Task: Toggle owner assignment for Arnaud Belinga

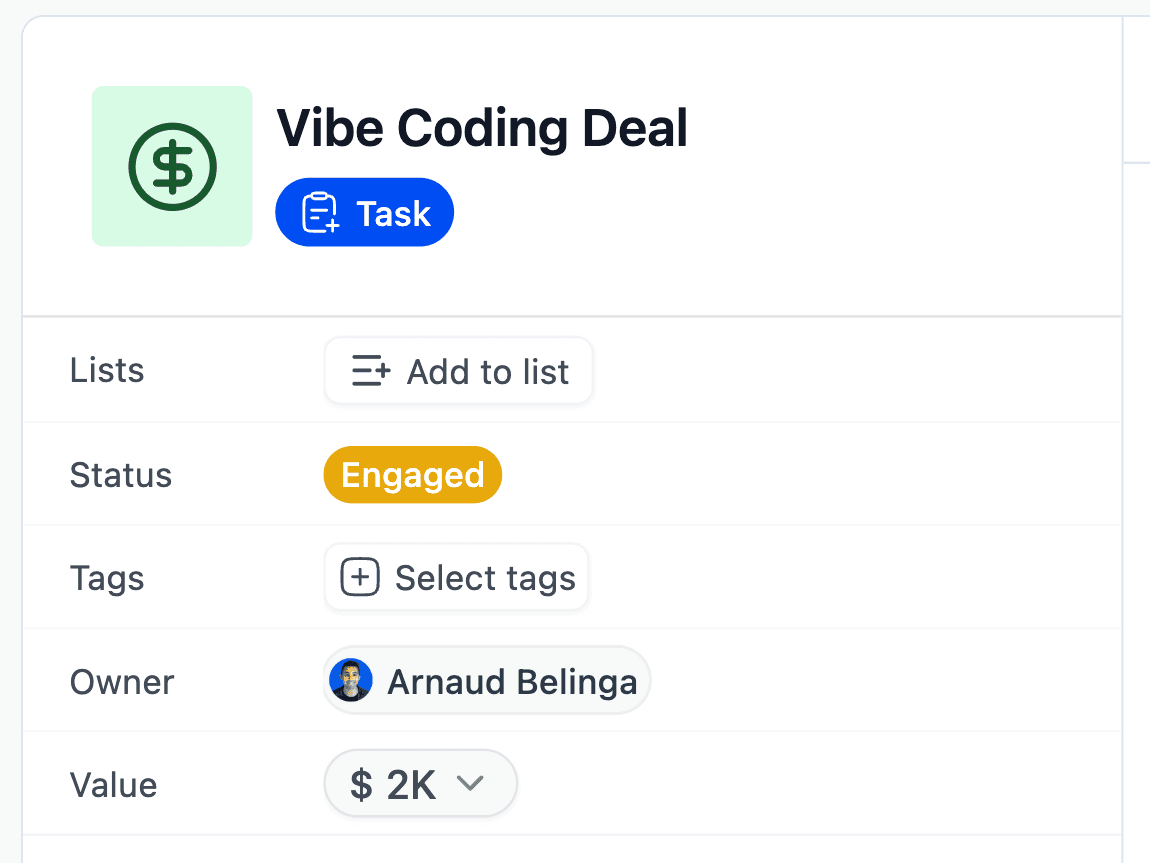Action: 486,681
